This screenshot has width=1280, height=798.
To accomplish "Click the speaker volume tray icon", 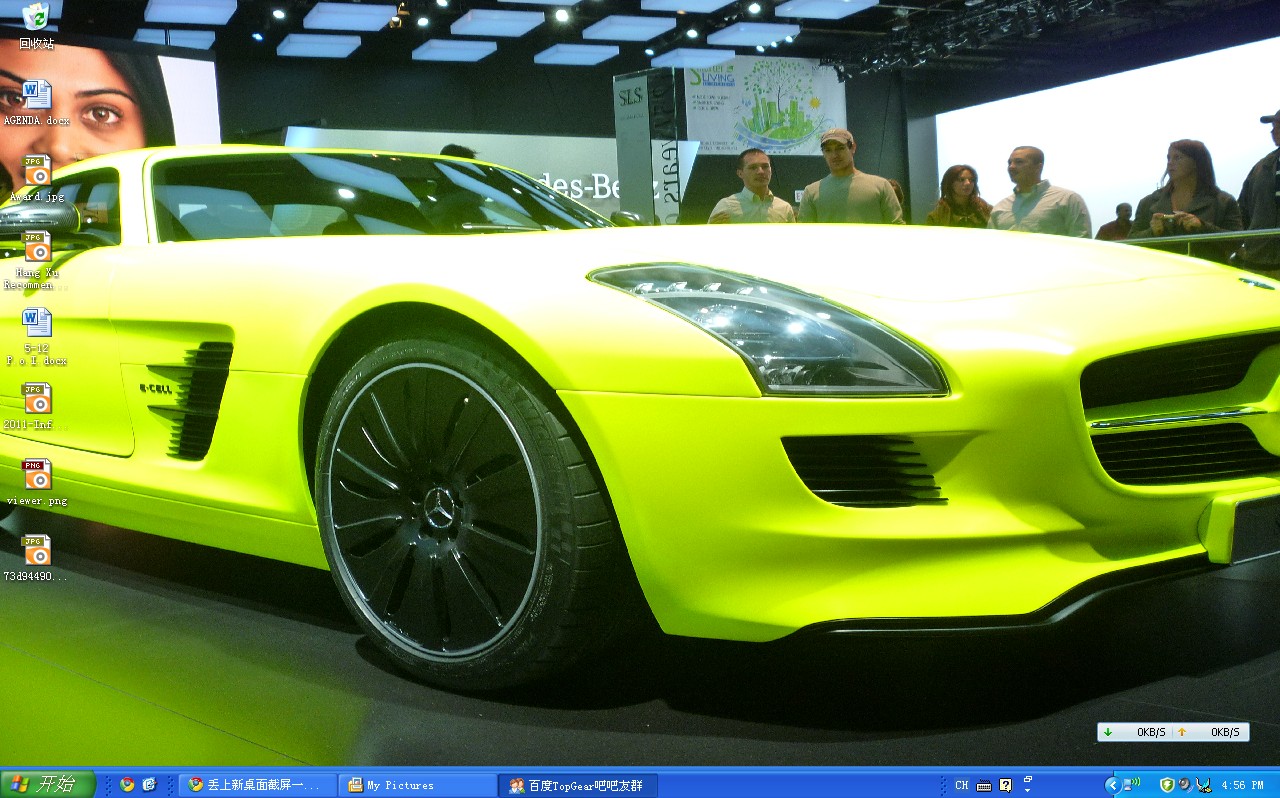I will click(x=1185, y=785).
